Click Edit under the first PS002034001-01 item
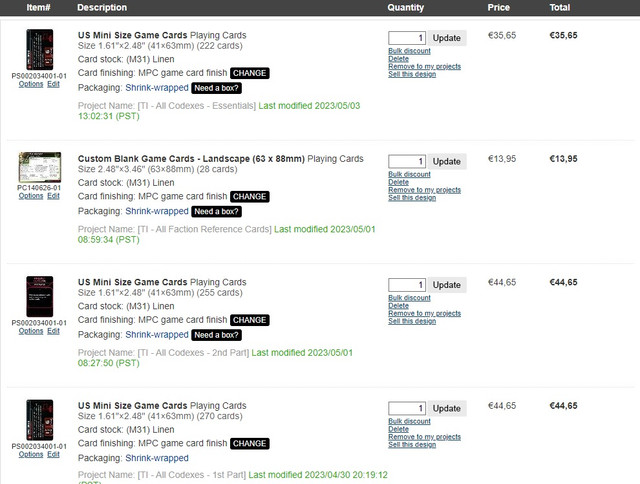The image size is (640, 484). pyautogui.click(x=53, y=84)
